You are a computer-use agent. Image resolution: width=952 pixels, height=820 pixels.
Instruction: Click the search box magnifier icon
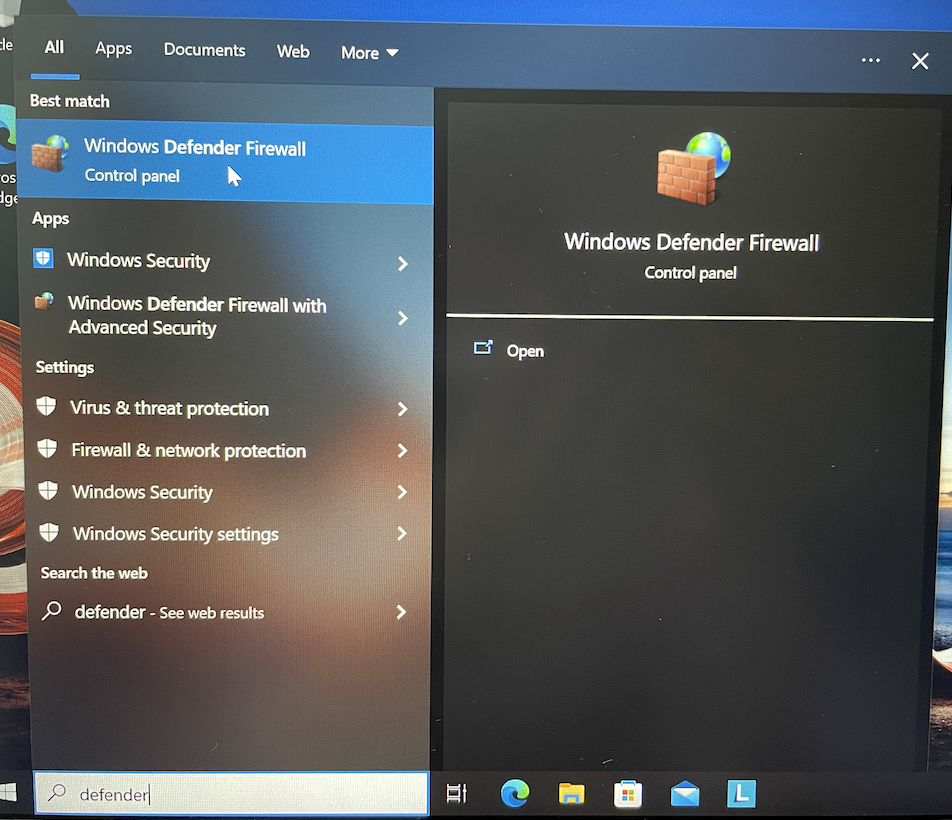pos(57,792)
